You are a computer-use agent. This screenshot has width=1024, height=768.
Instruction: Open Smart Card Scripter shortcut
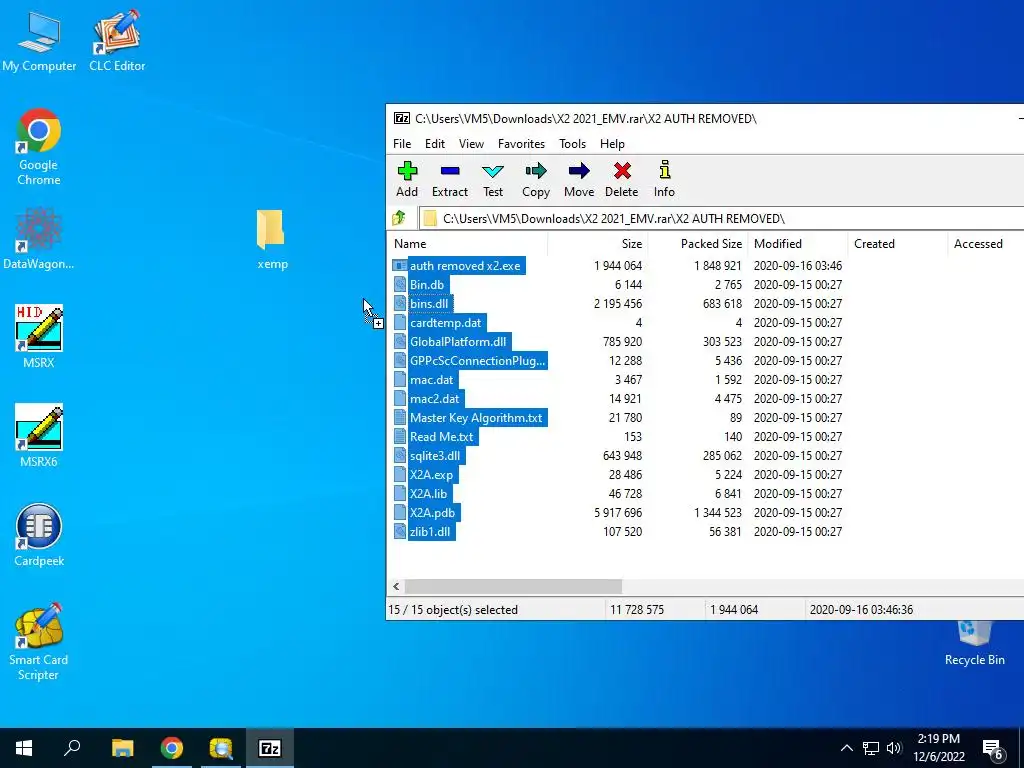tap(39, 642)
